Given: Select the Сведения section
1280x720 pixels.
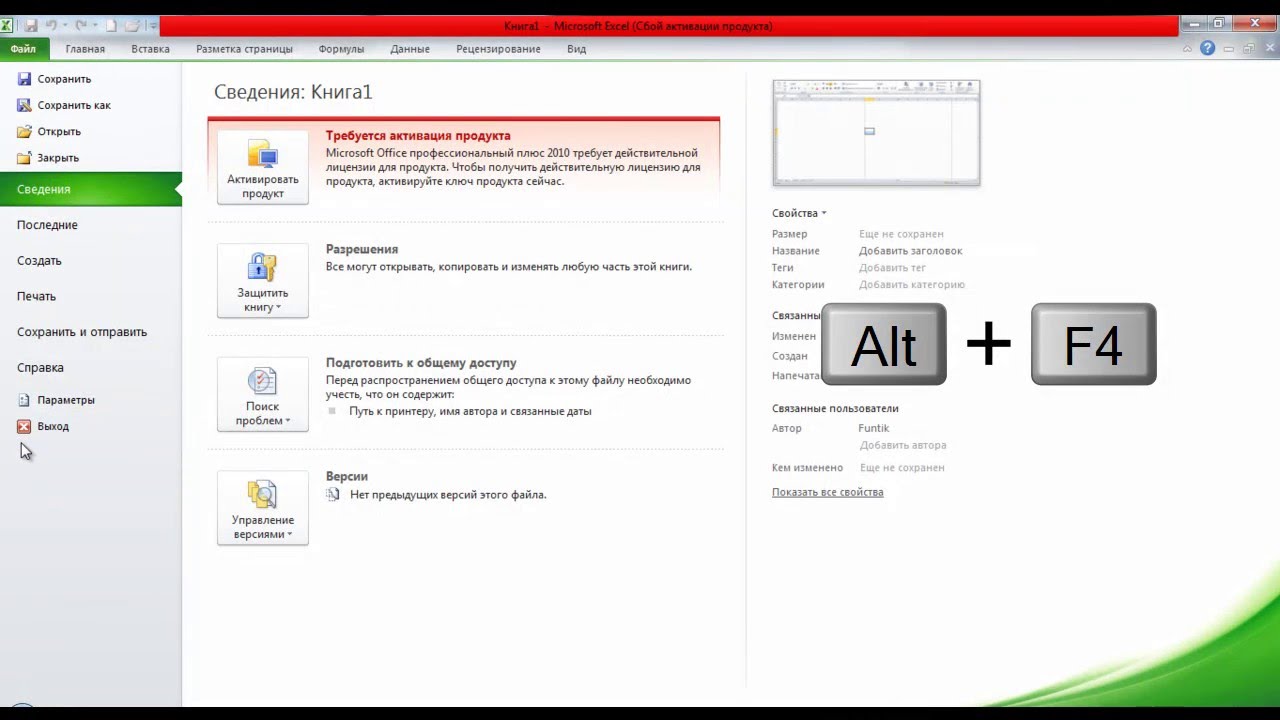Looking at the screenshot, I should click(x=91, y=189).
